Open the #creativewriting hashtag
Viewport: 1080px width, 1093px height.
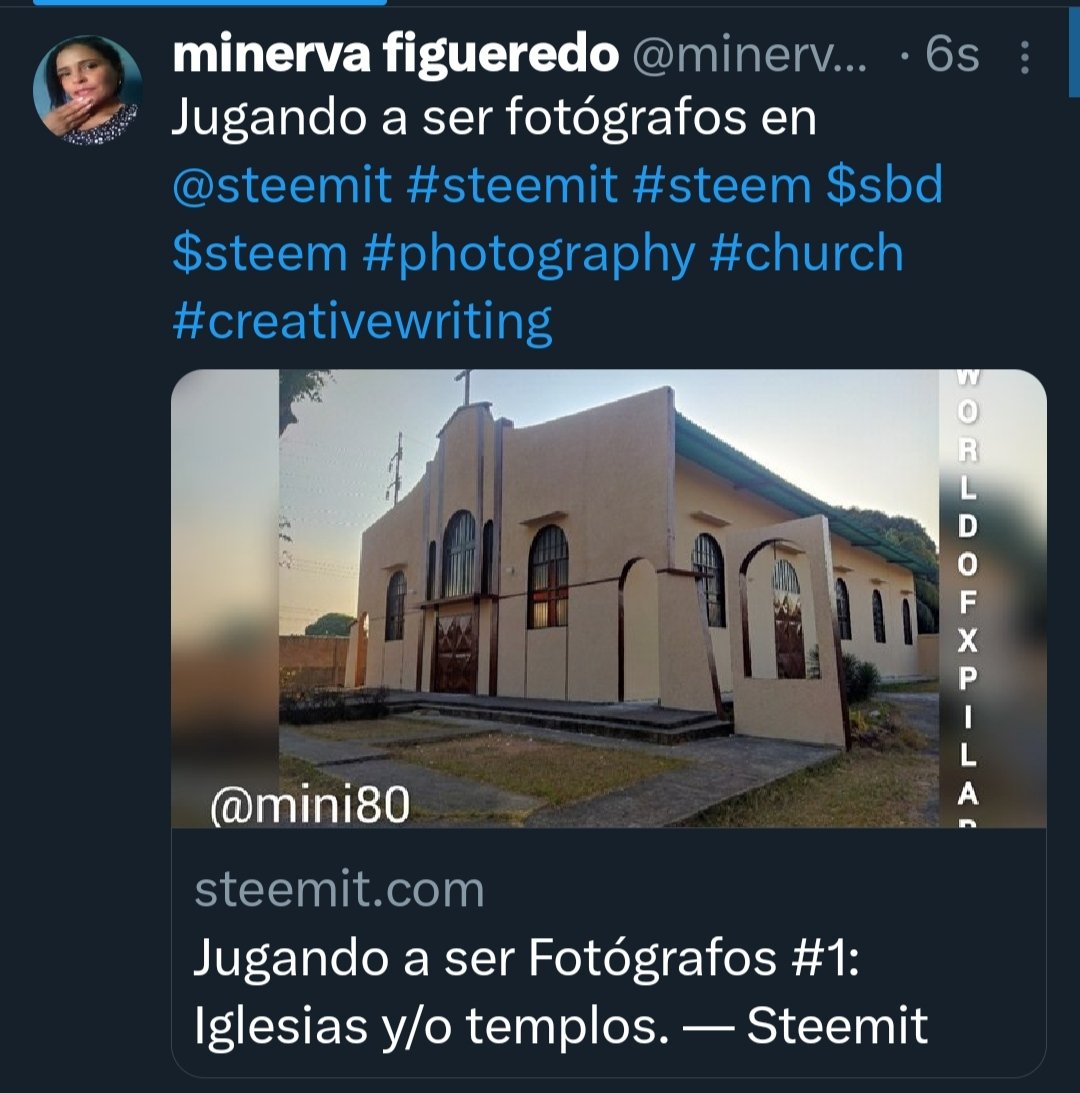(x=362, y=321)
